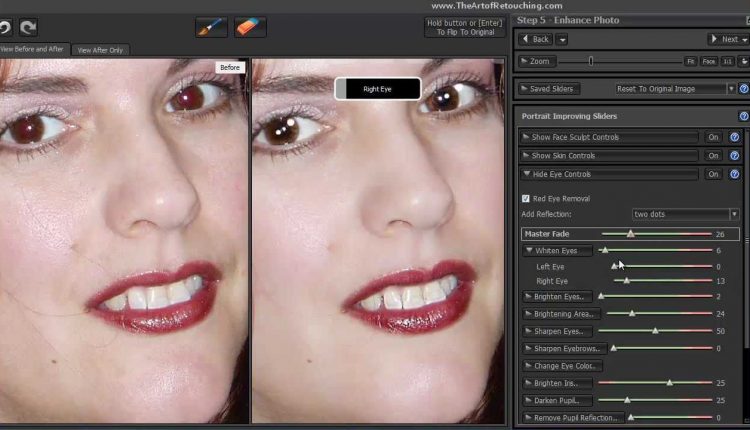The height and width of the screenshot is (430, 750).
Task: Expand the Sharpen Eyebrows options
Action: pos(564,348)
